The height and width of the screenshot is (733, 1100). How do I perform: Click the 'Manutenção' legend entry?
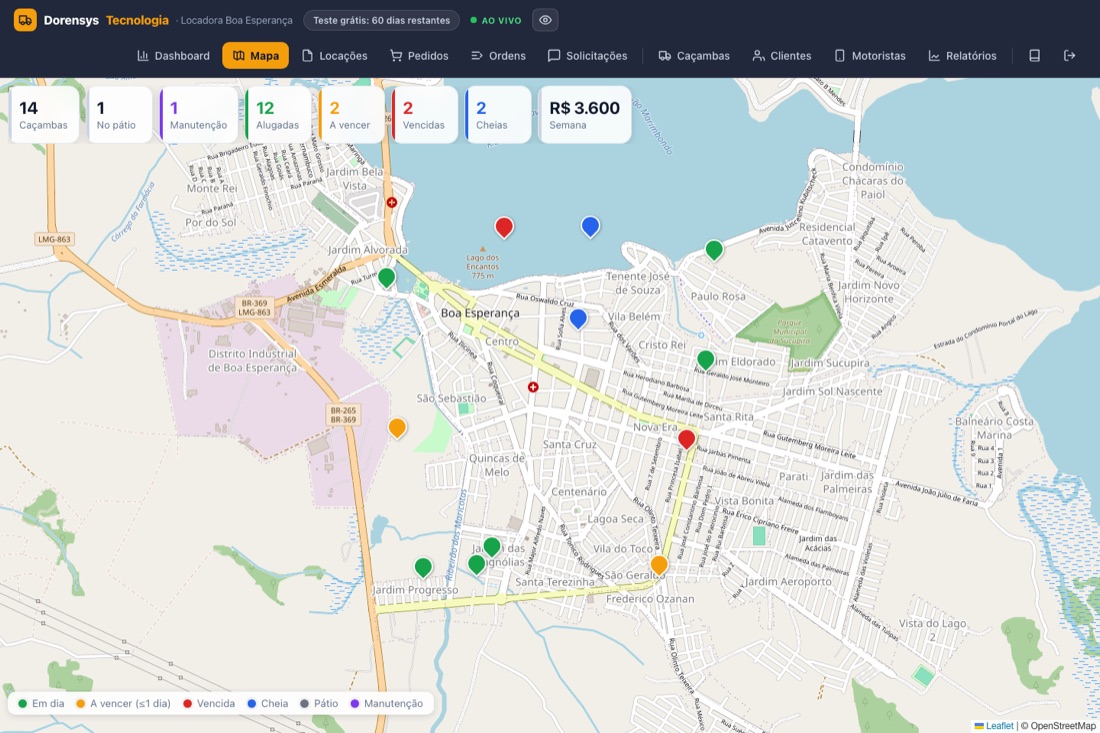(387, 704)
